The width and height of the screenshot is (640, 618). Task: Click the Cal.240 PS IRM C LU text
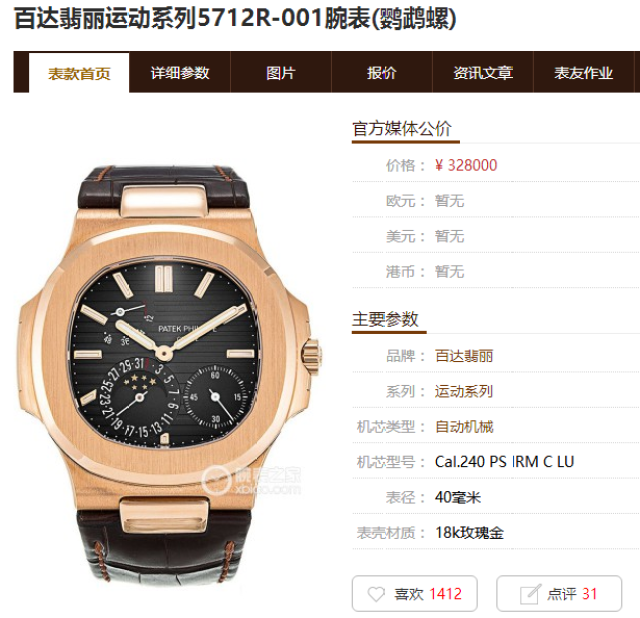504,462
